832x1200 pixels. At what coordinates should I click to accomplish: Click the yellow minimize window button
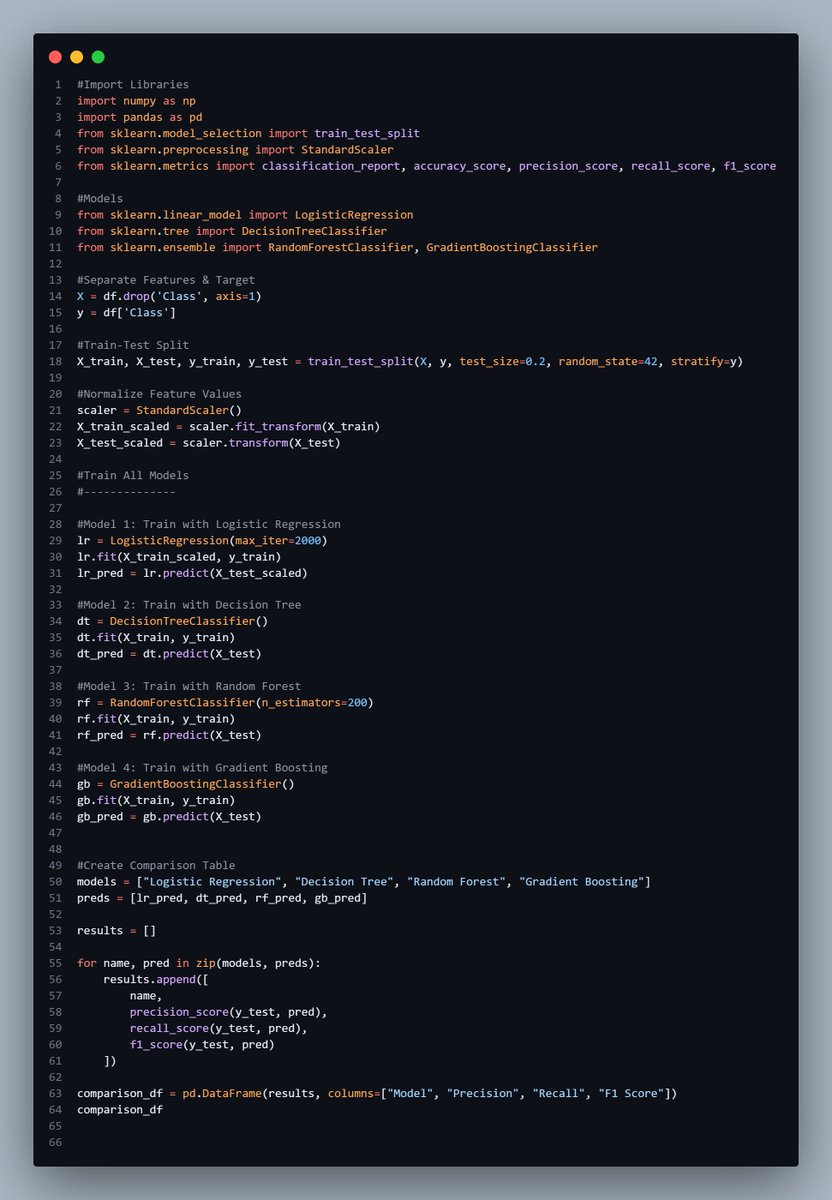tap(76, 57)
